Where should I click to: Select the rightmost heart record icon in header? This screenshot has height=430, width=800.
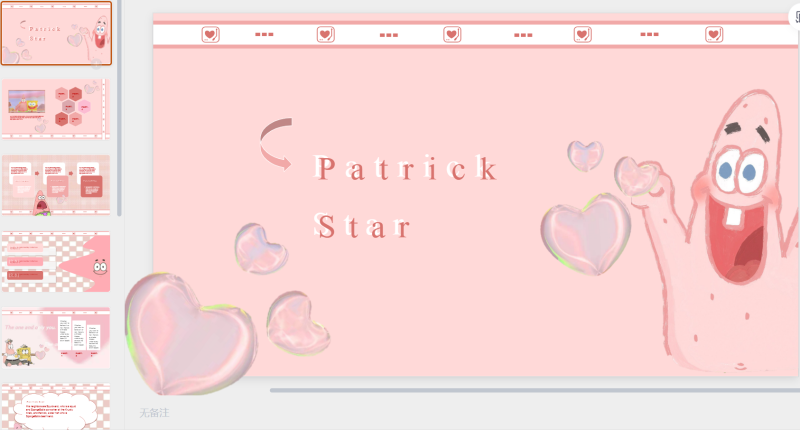tap(714, 35)
